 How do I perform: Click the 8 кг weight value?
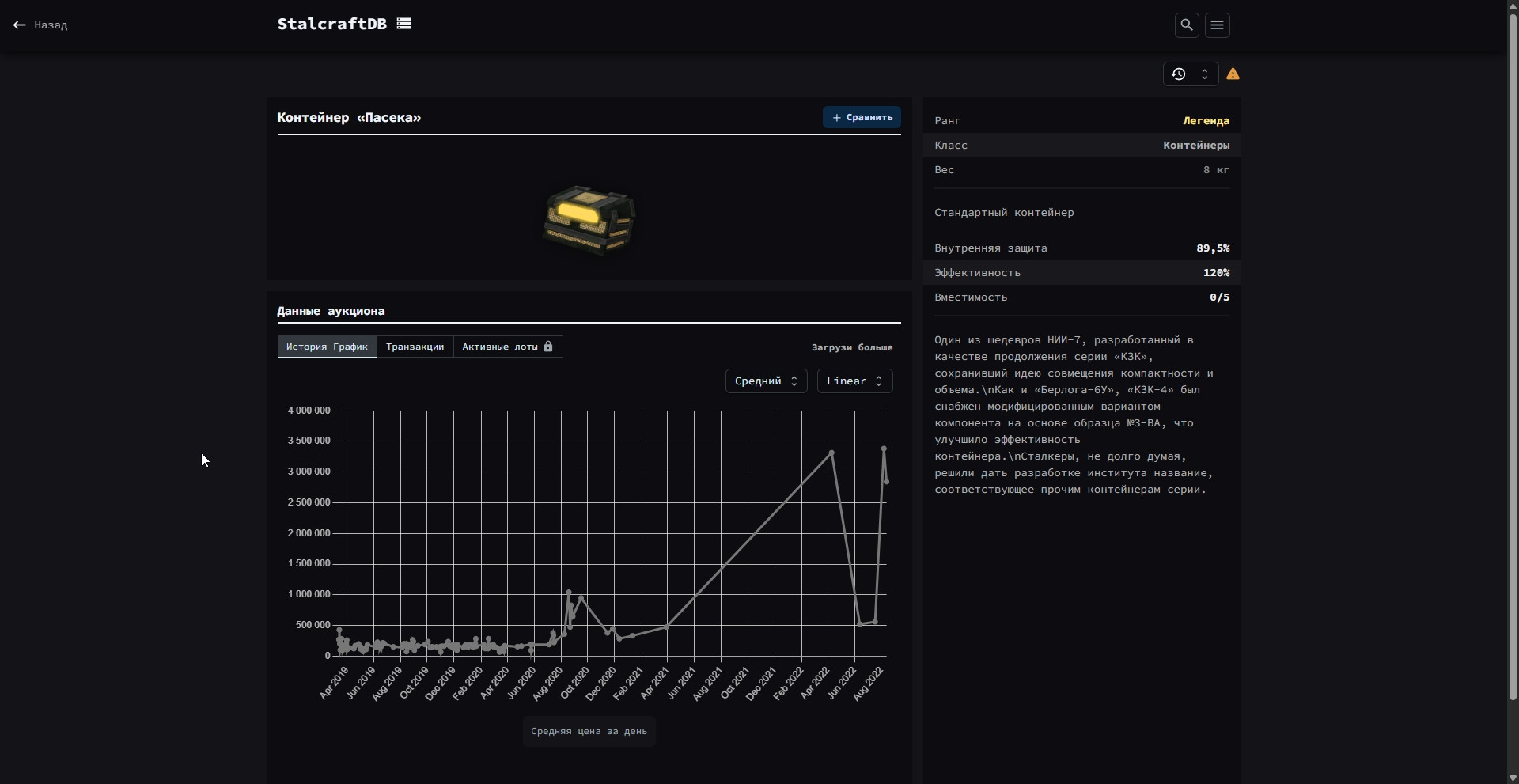pos(1216,170)
